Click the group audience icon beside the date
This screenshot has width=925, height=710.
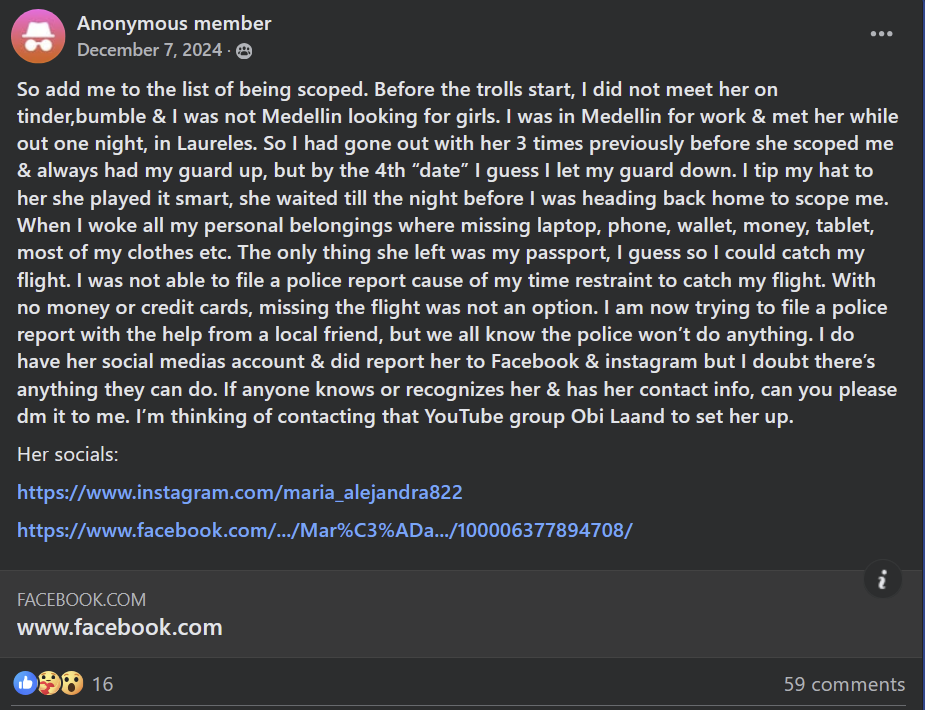point(244,51)
